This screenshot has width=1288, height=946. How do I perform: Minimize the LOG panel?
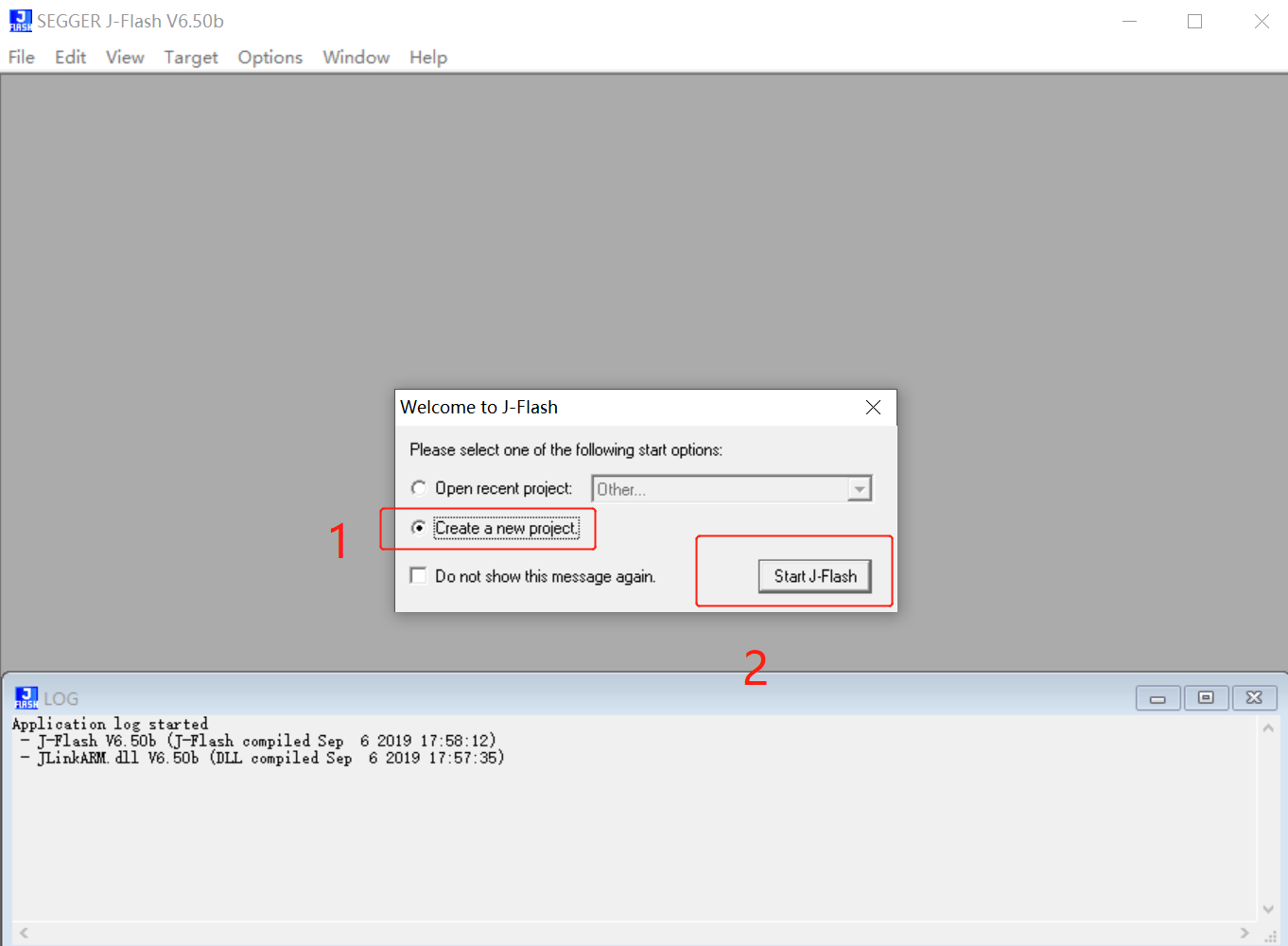point(1157,698)
